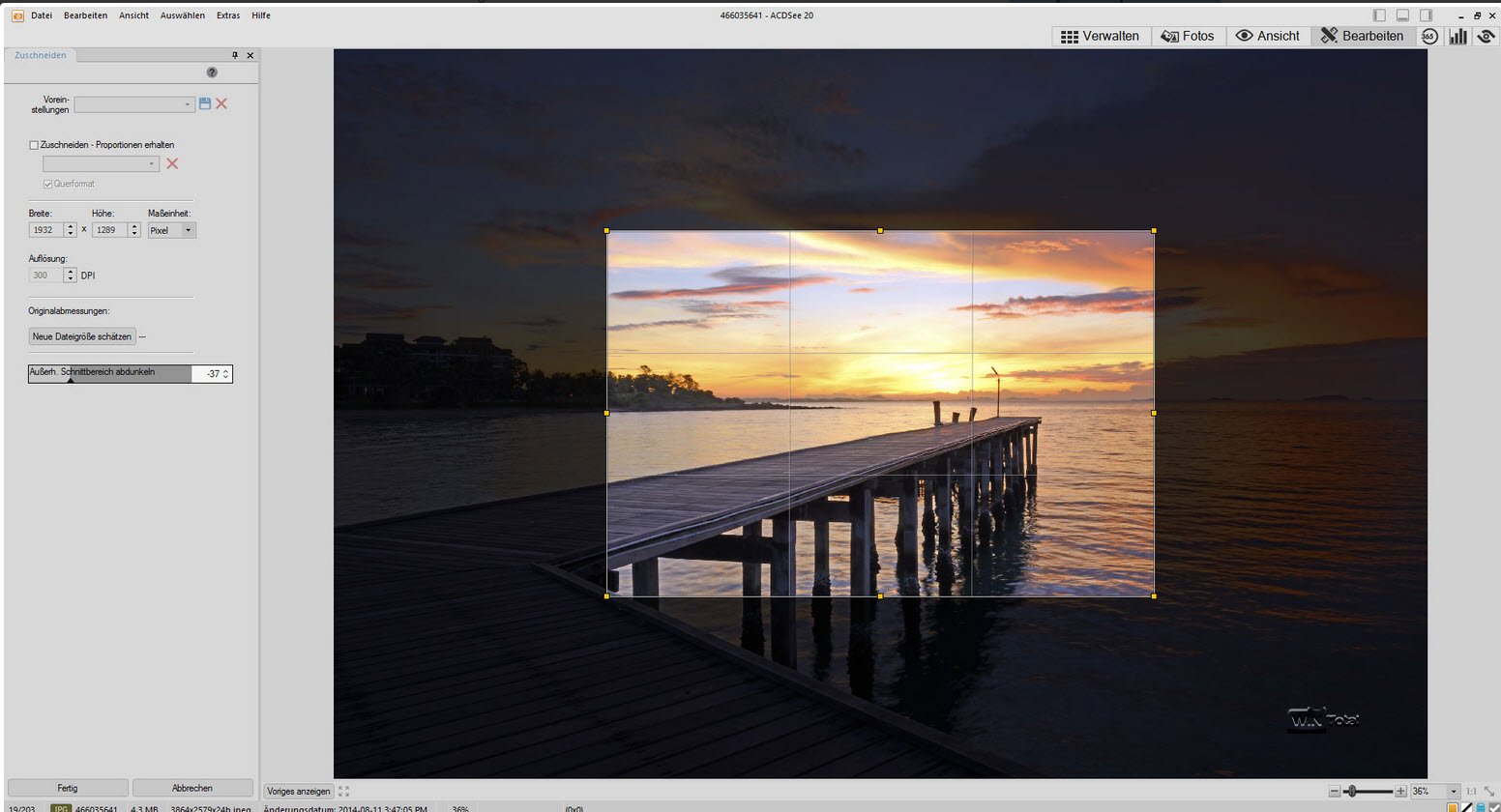The width and height of the screenshot is (1501, 812).
Task: Select the Bearbeiten mode button
Action: (1362, 36)
